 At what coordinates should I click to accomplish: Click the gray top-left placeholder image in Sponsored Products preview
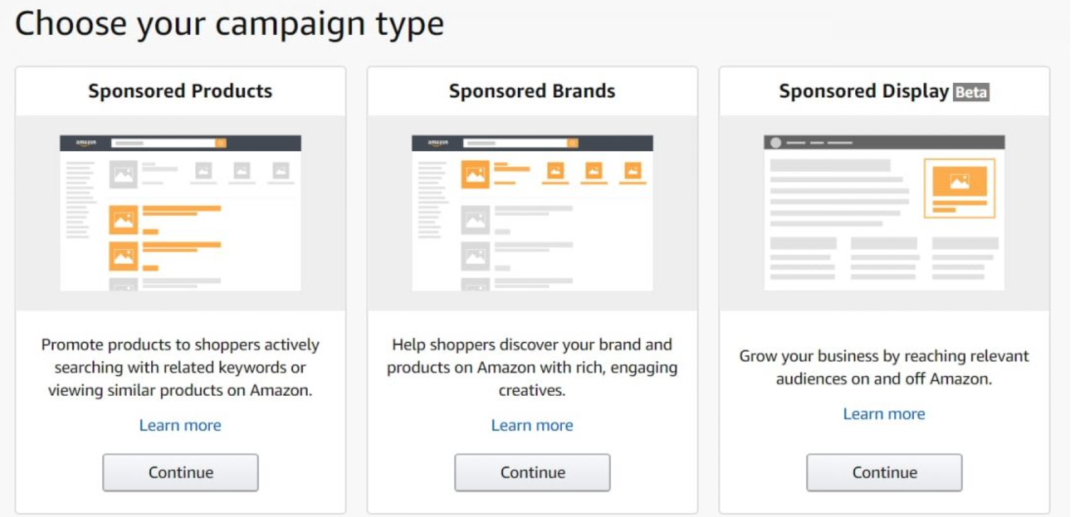[x=123, y=174]
